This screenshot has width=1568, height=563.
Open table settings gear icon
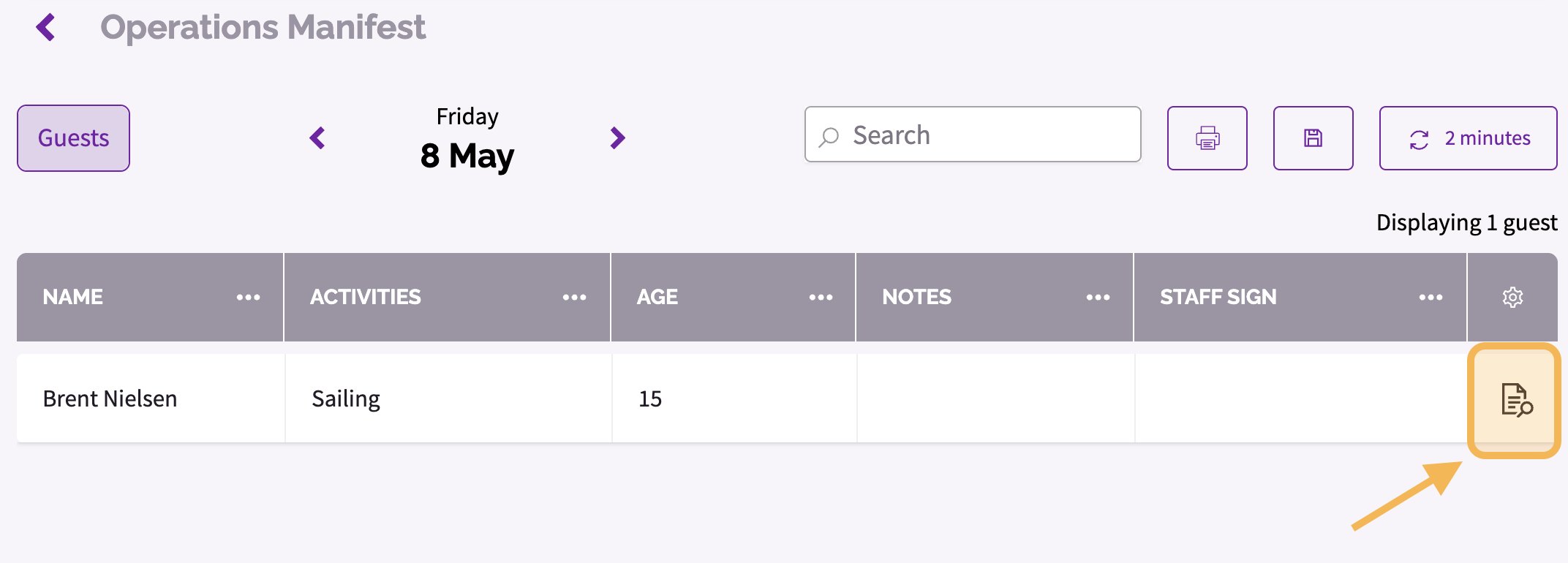(1512, 297)
